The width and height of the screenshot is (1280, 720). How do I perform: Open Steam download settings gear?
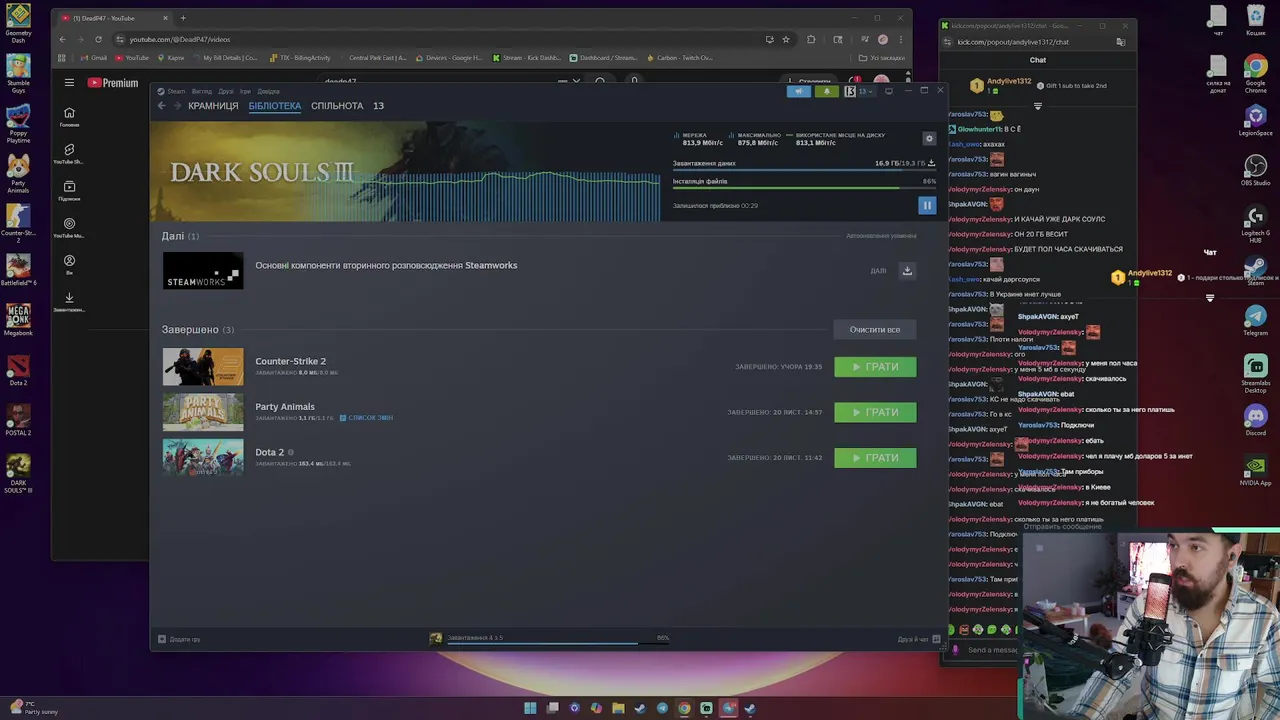[929, 139]
